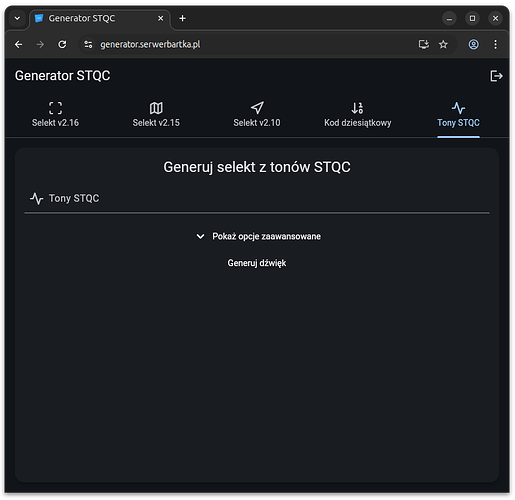Go back to the previous page

19,44
